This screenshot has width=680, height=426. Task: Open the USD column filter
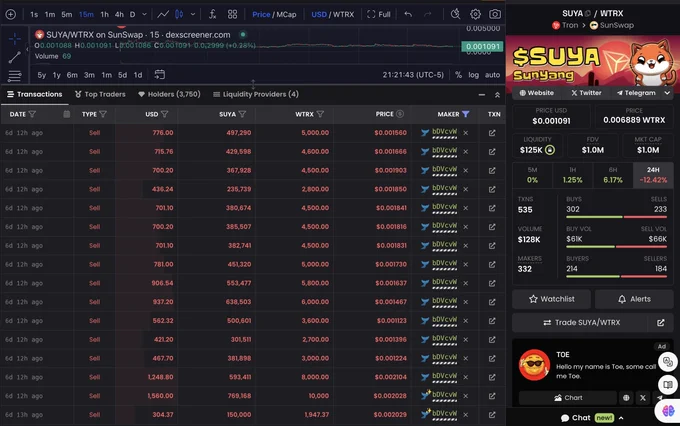click(164, 114)
